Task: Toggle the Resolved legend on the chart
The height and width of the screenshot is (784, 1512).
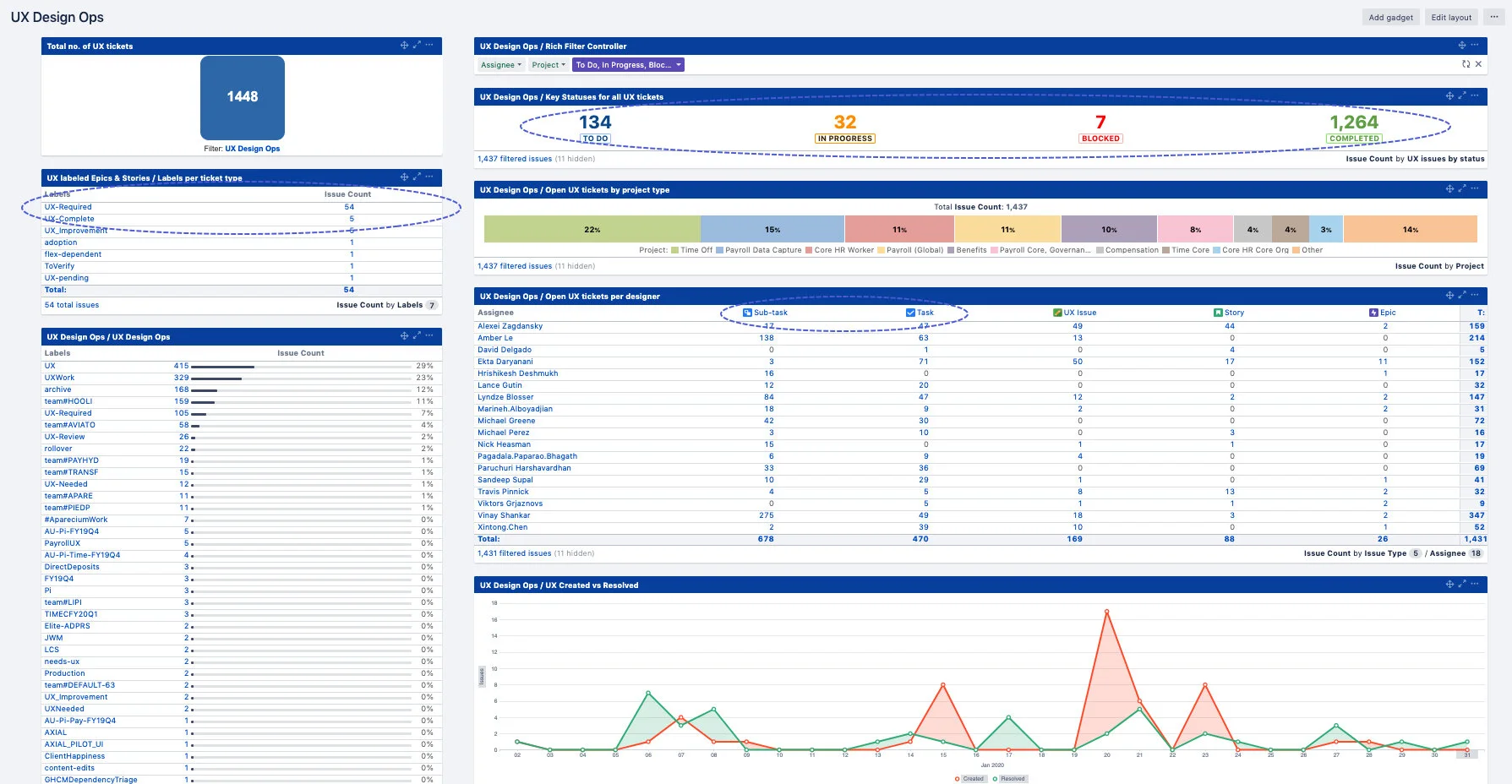Action: 1009,778
